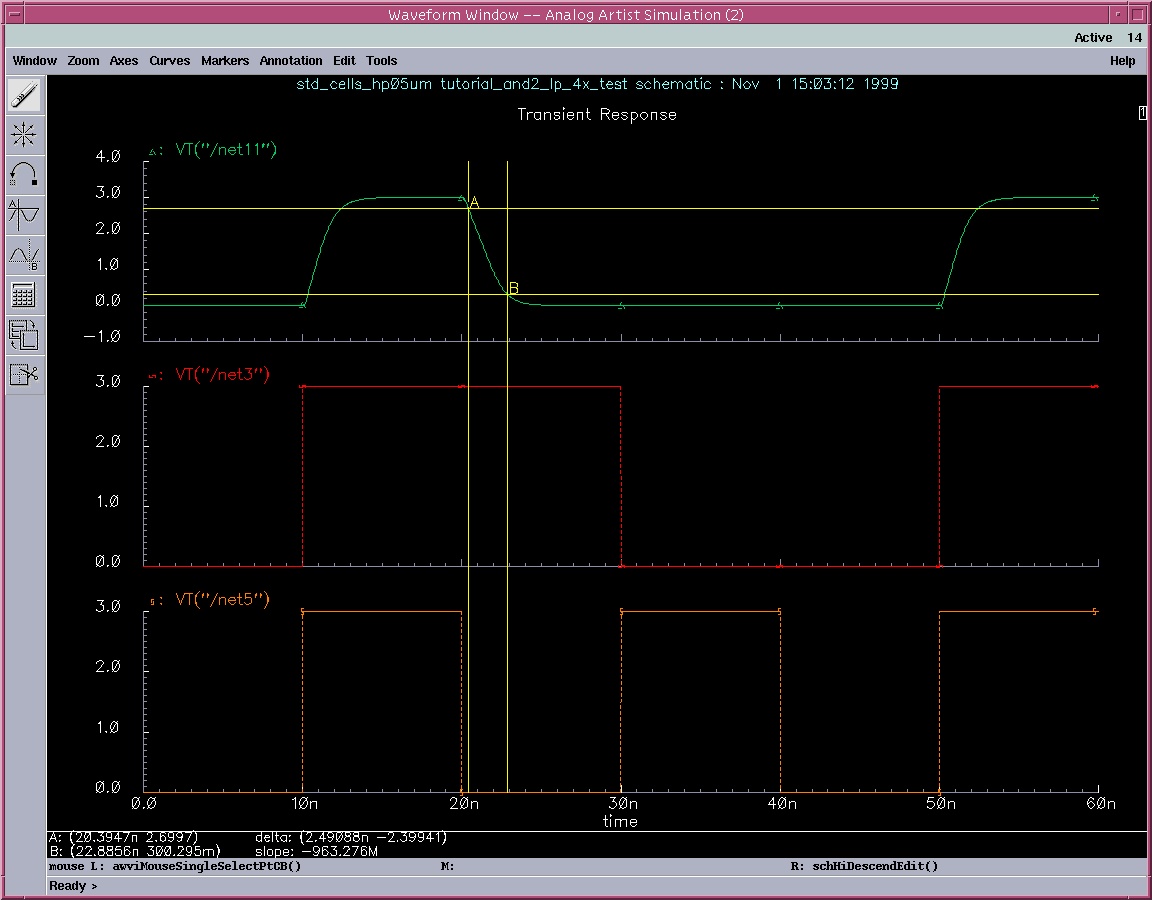Click the pencil eraser icon in left toolbar
Screen dimensions: 1152x900
[x=24, y=95]
